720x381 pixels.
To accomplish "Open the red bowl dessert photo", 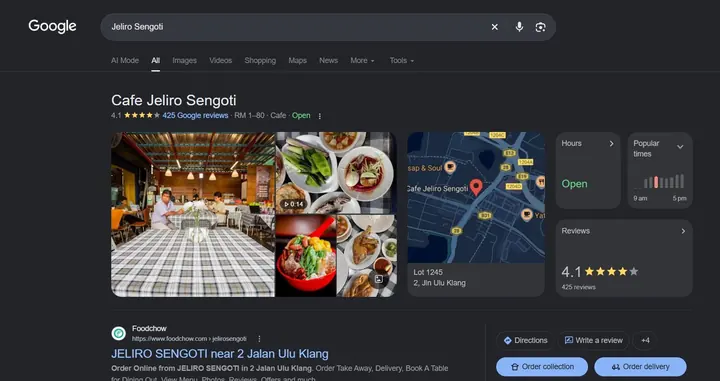I will pyautogui.click(x=306, y=256).
